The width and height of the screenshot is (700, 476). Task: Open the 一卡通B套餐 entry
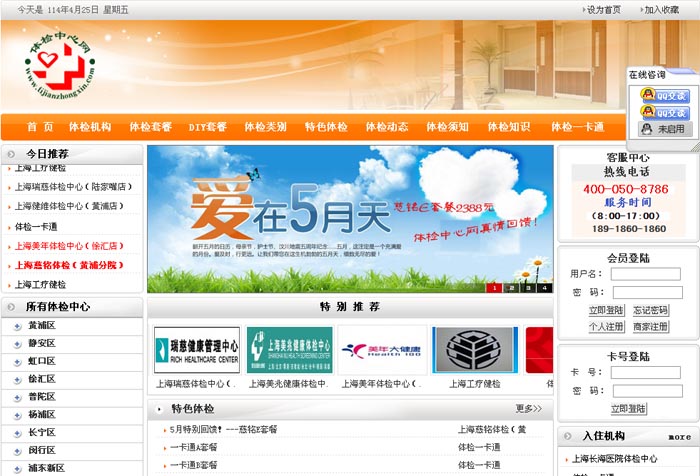[193, 465]
